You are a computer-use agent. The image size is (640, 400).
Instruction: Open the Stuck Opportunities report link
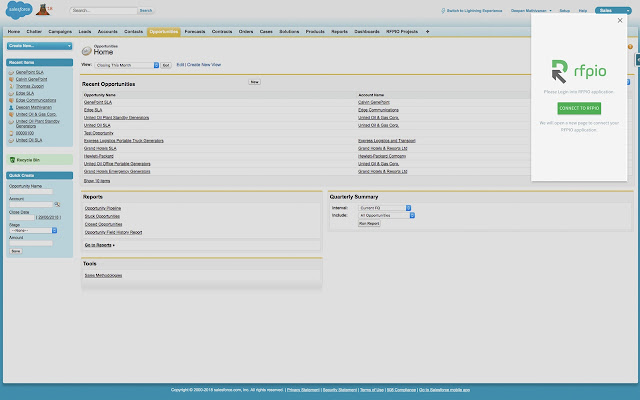[102, 216]
